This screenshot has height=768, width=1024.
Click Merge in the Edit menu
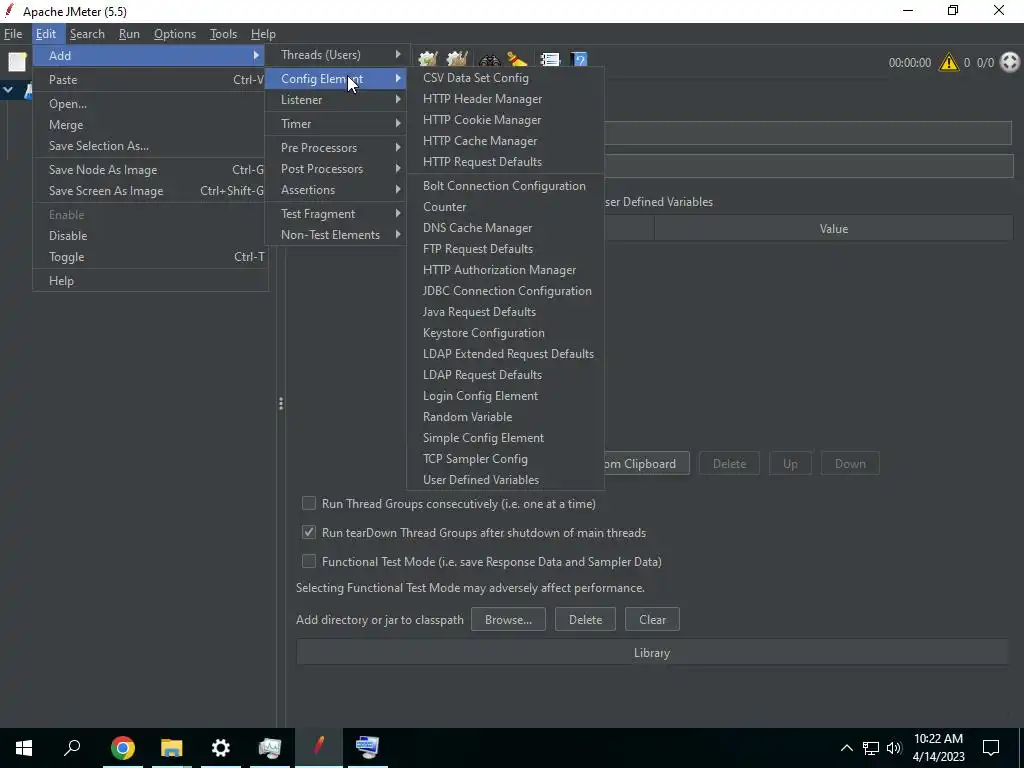point(150,125)
